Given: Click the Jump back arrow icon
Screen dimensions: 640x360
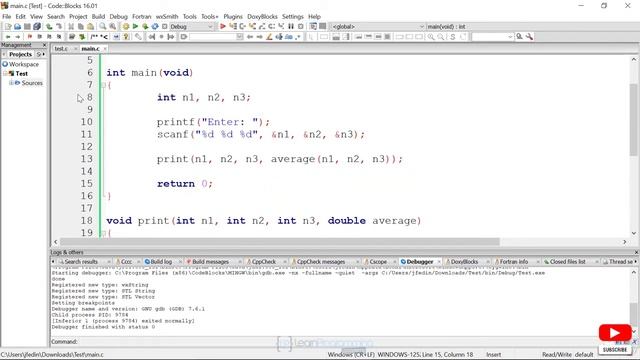Looking at the screenshot, I should 8,37.
